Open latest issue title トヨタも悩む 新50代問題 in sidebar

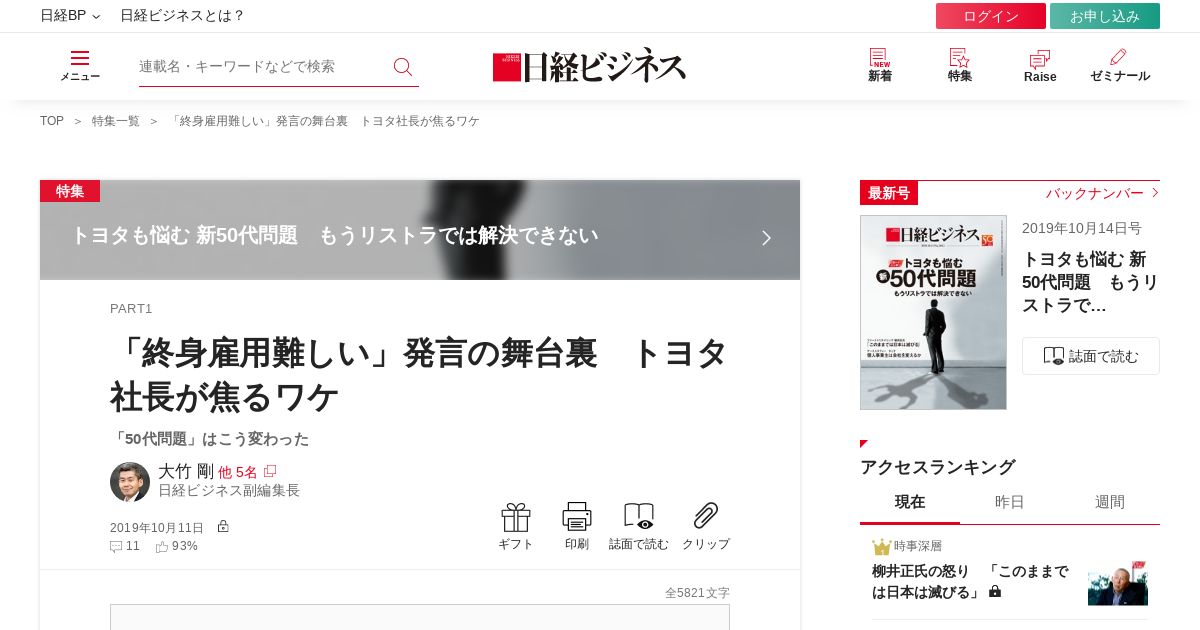[1090, 282]
